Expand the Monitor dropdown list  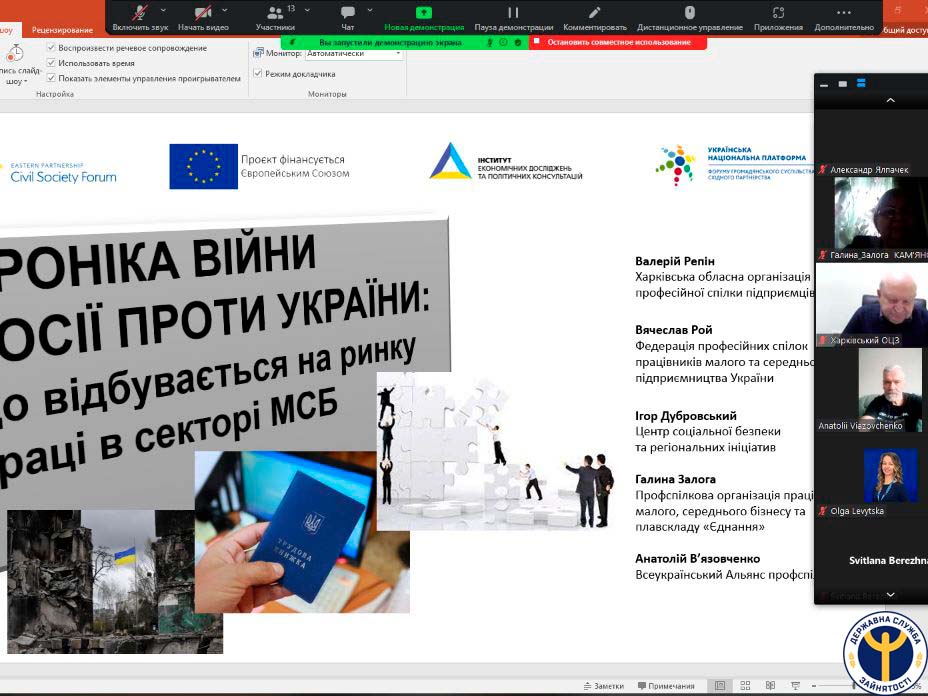(x=398, y=54)
